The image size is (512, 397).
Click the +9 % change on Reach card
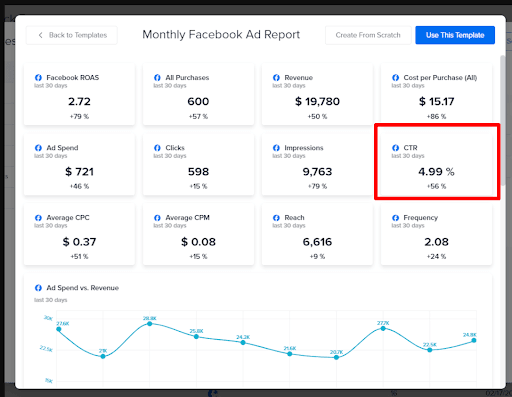click(x=317, y=256)
